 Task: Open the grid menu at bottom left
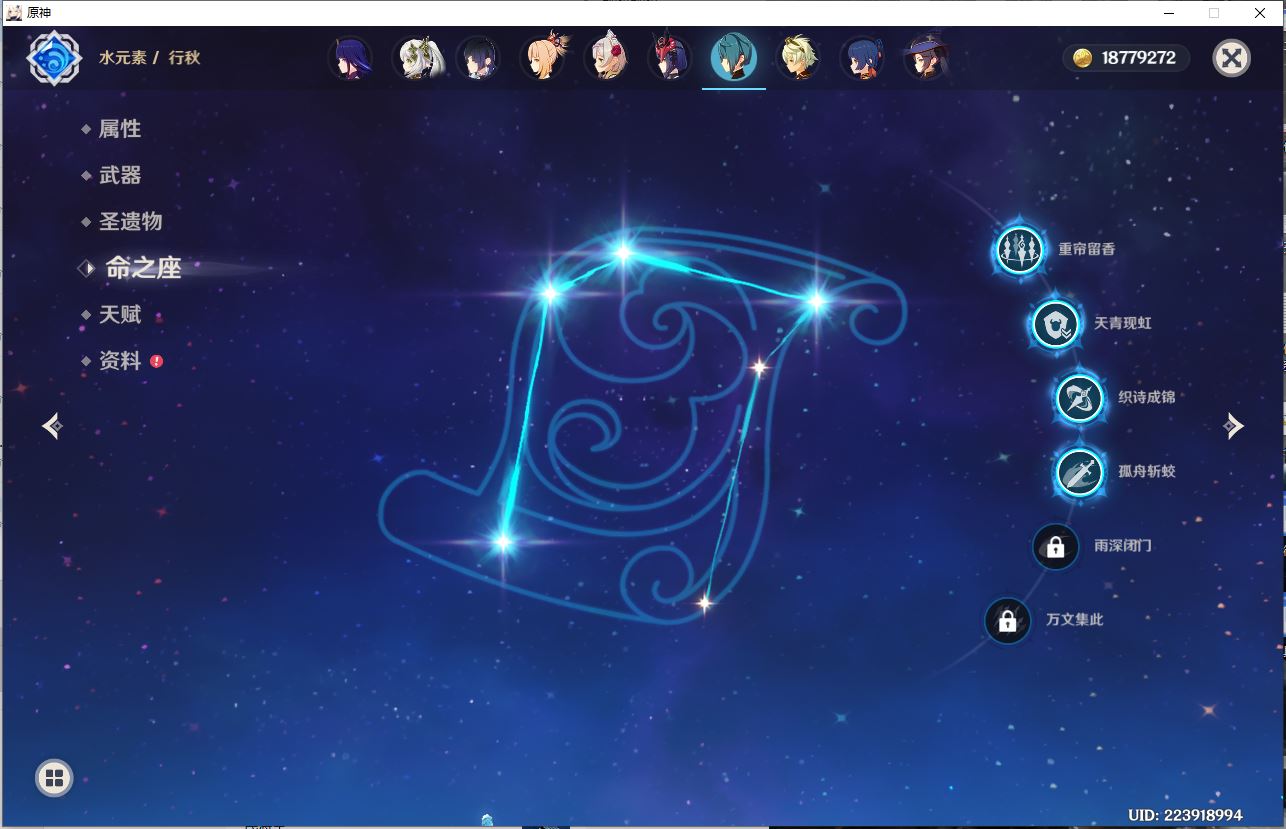pos(54,777)
